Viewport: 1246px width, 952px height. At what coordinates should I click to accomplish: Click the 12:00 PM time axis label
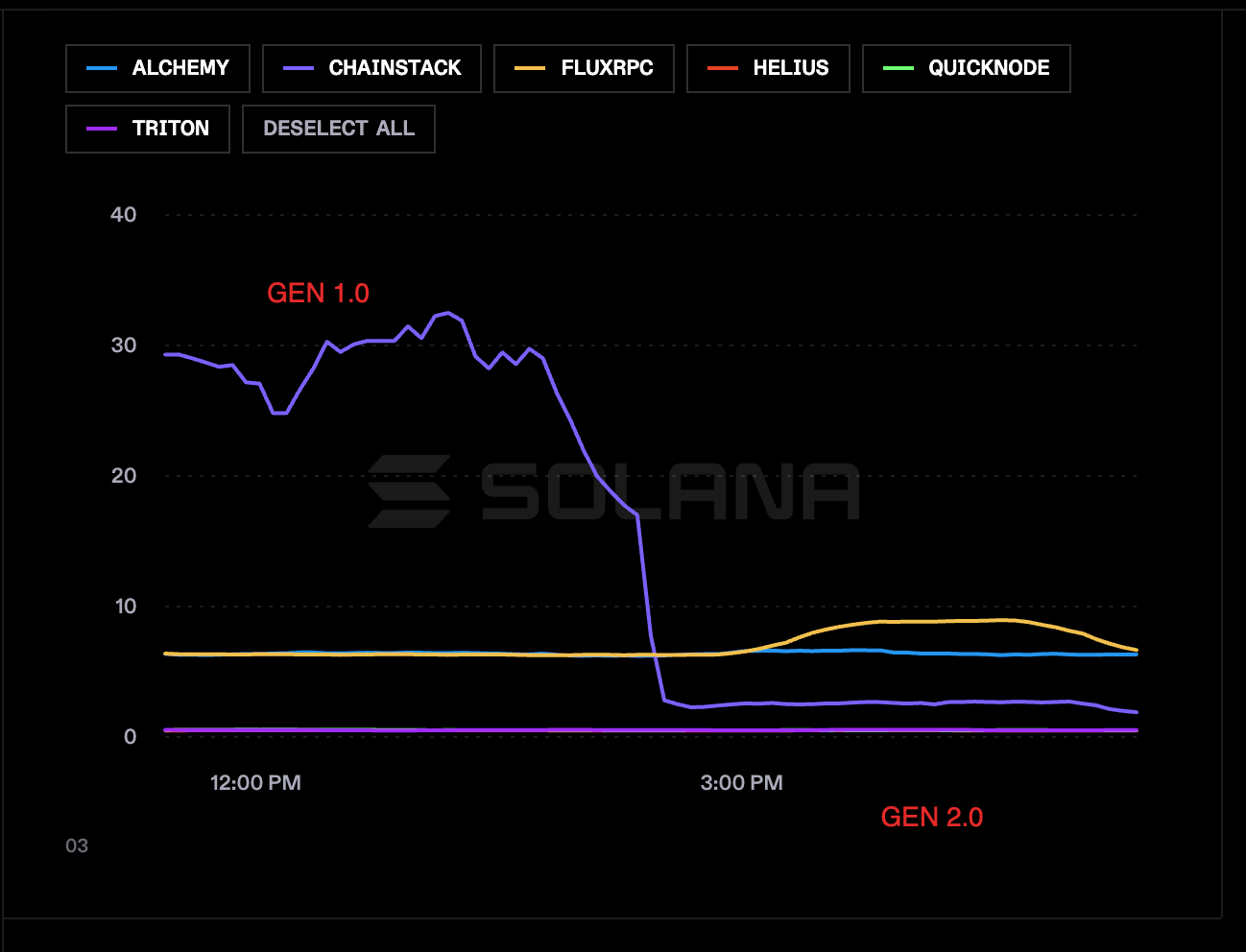pyautogui.click(x=255, y=783)
